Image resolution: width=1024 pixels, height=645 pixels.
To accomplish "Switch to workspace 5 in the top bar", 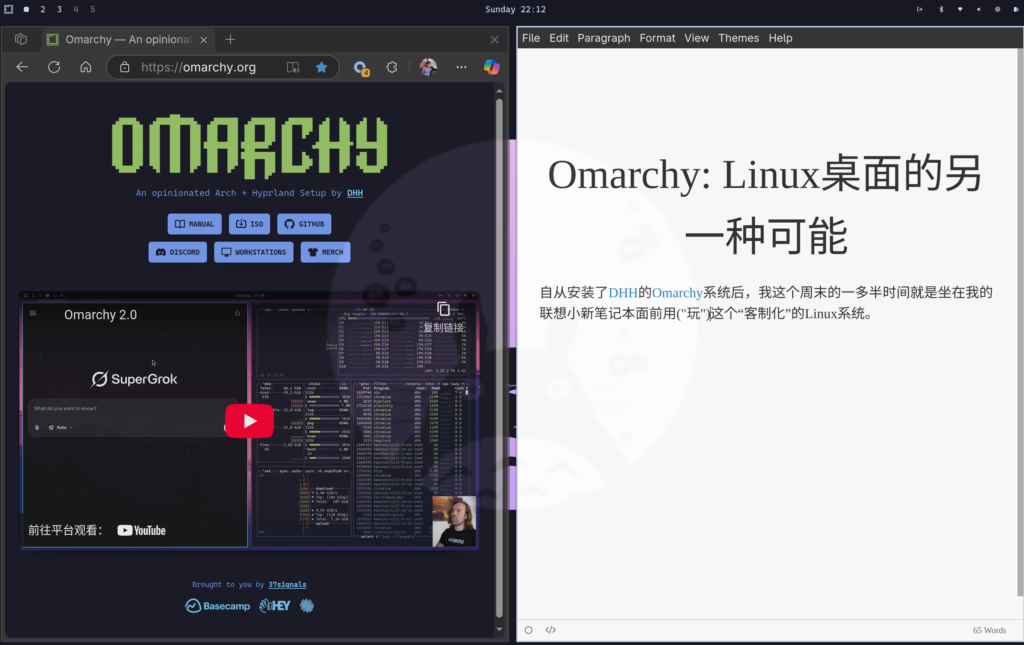I will coord(93,9).
